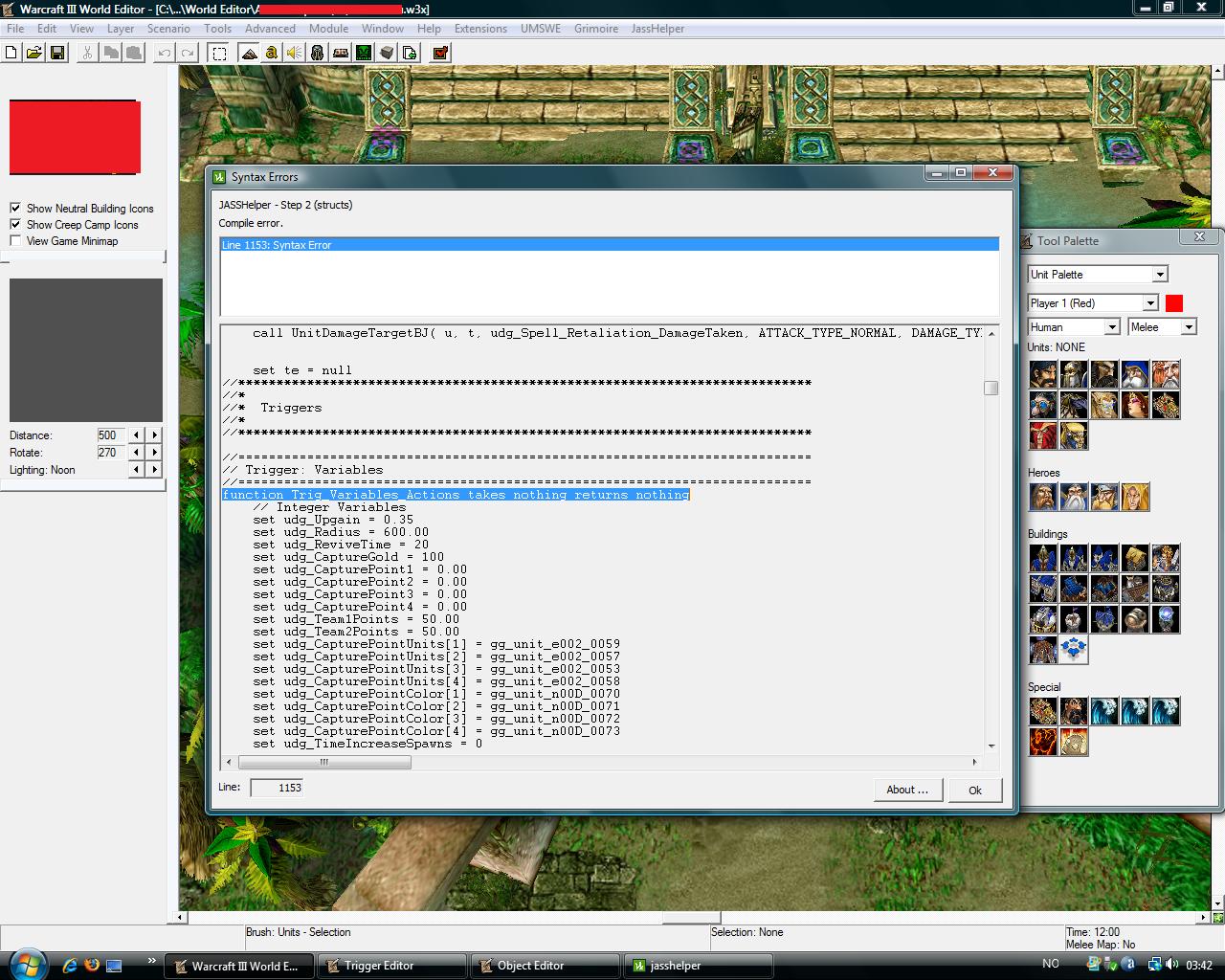This screenshot has height=980, width=1225.
Task: Toggle Show Neutral Building Icons checkbox
Action: (x=15, y=208)
